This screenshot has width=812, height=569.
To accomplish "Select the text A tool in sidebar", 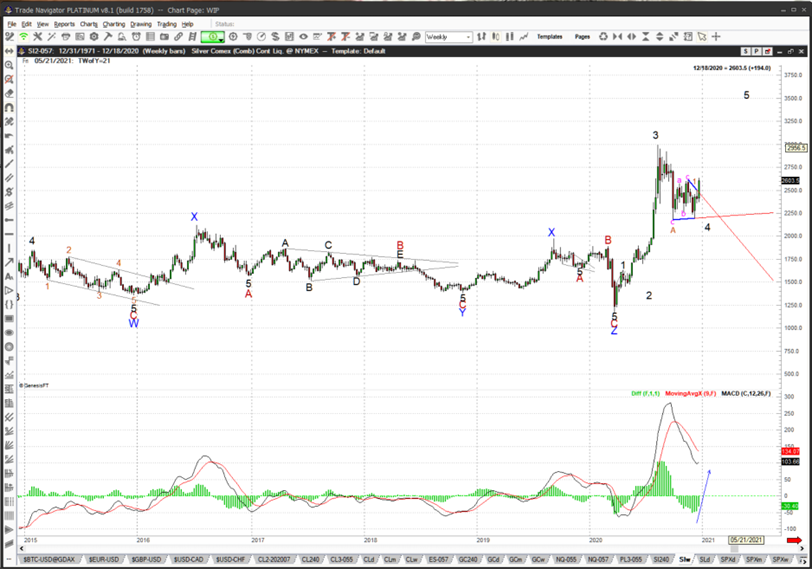I will click(9, 276).
